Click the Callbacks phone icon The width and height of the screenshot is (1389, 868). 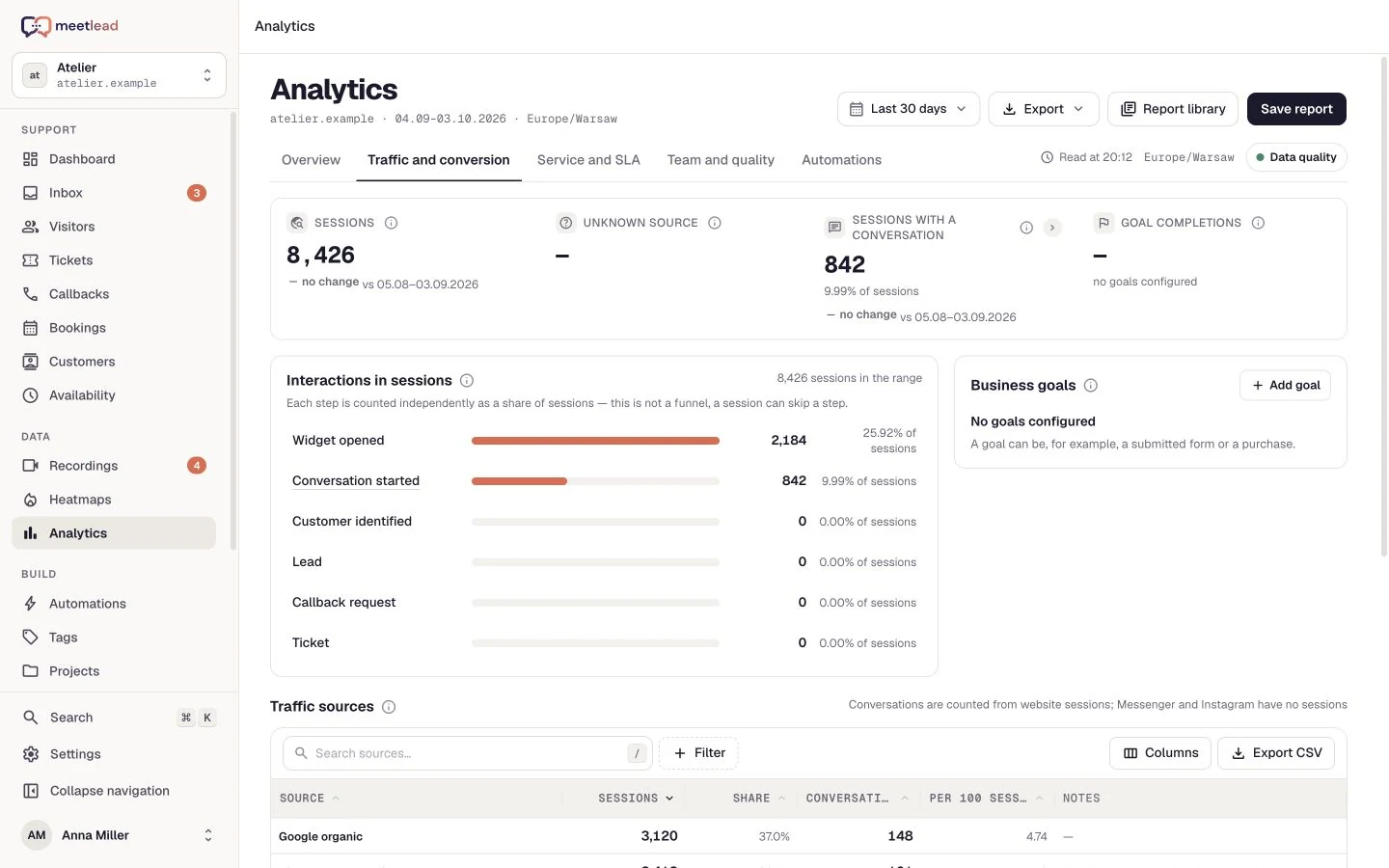pos(31,294)
